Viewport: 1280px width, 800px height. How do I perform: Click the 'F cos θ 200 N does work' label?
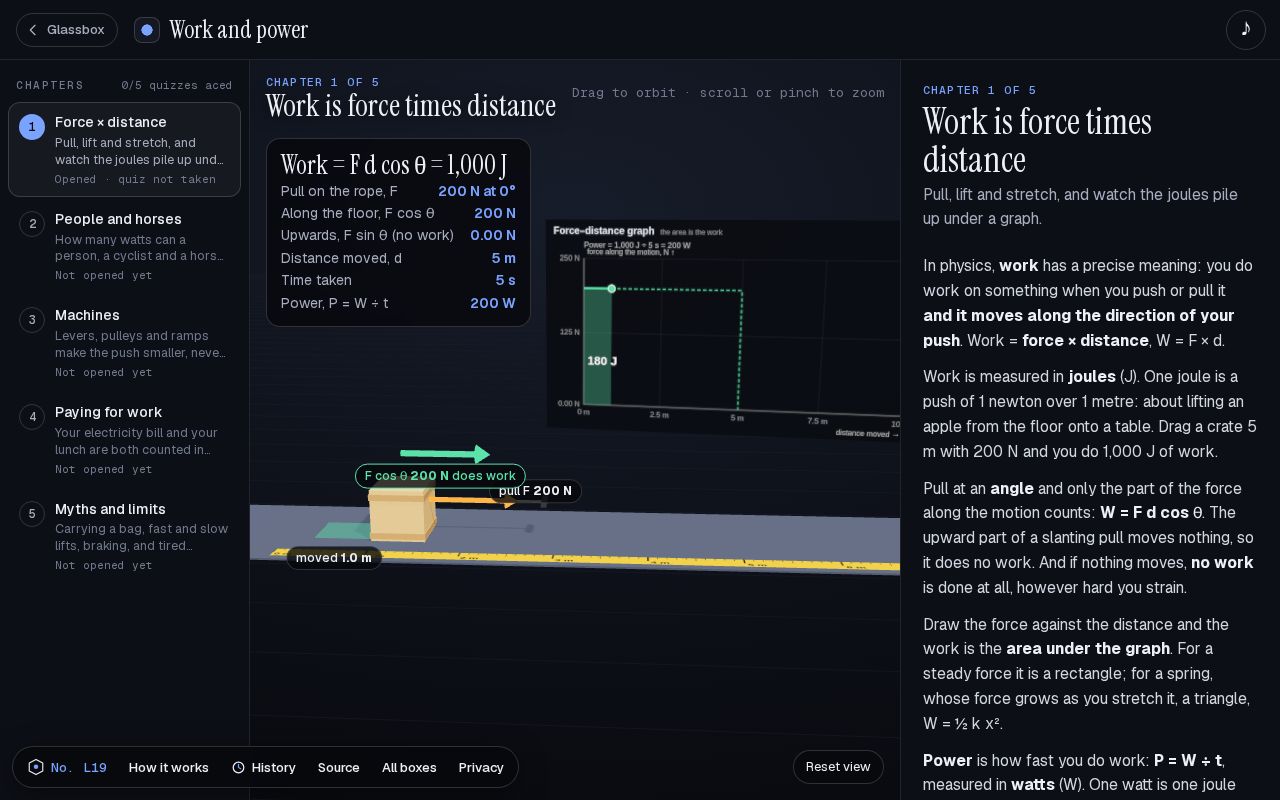[440, 476]
